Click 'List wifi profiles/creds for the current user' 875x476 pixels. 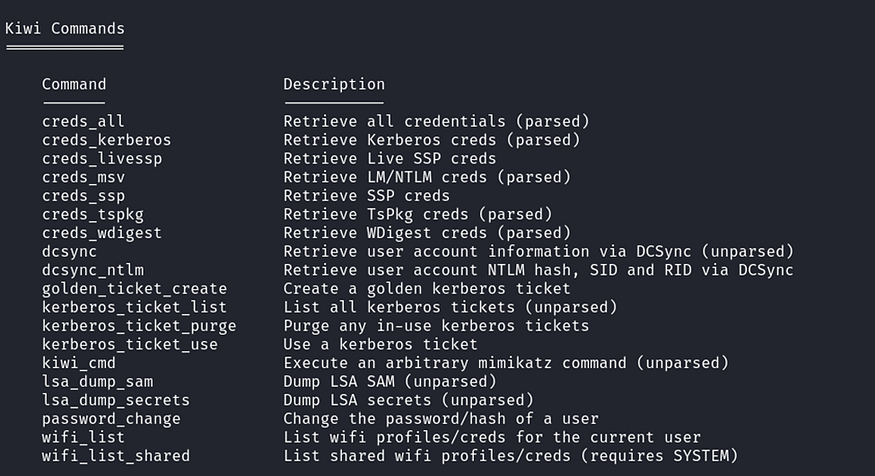[492, 437]
